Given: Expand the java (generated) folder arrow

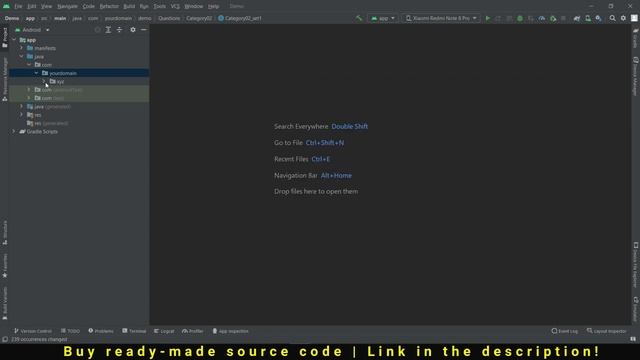Looking at the screenshot, I should (21, 106).
